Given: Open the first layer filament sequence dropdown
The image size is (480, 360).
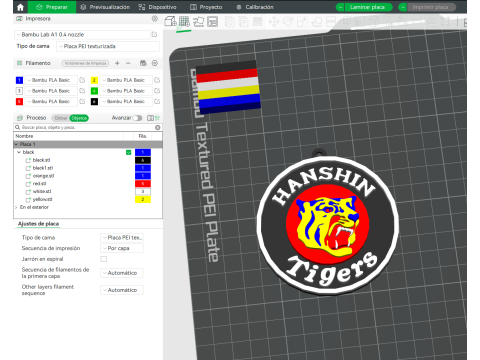Looking at the screenshot, I should (x=122, y=273).
